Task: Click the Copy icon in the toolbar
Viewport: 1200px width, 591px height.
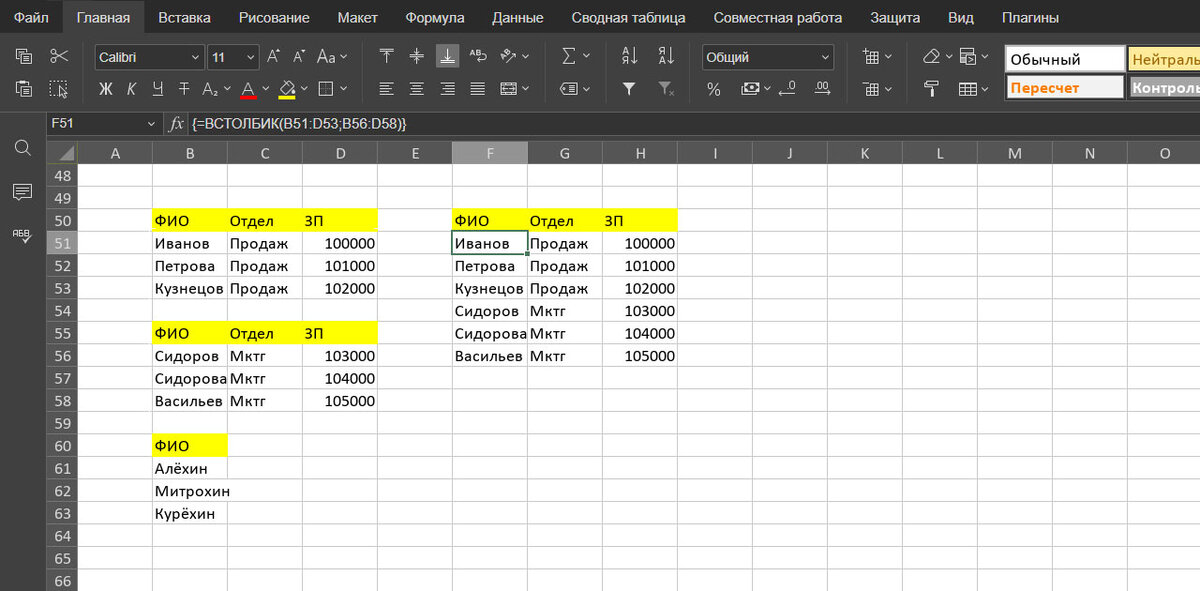Action: tap(24, 57)
